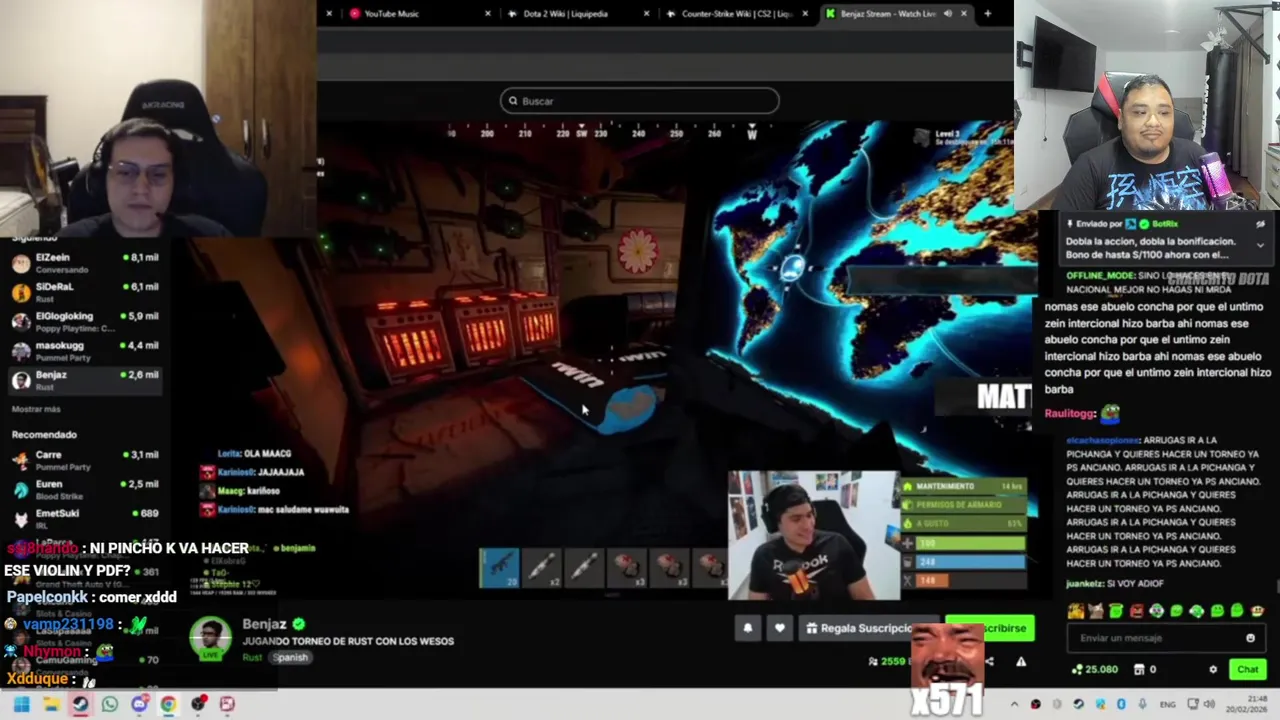Close the YouTube Music tab
The height and width of the screenshot is (720, 1280).
pyautogui.click(x=488, y=13)
